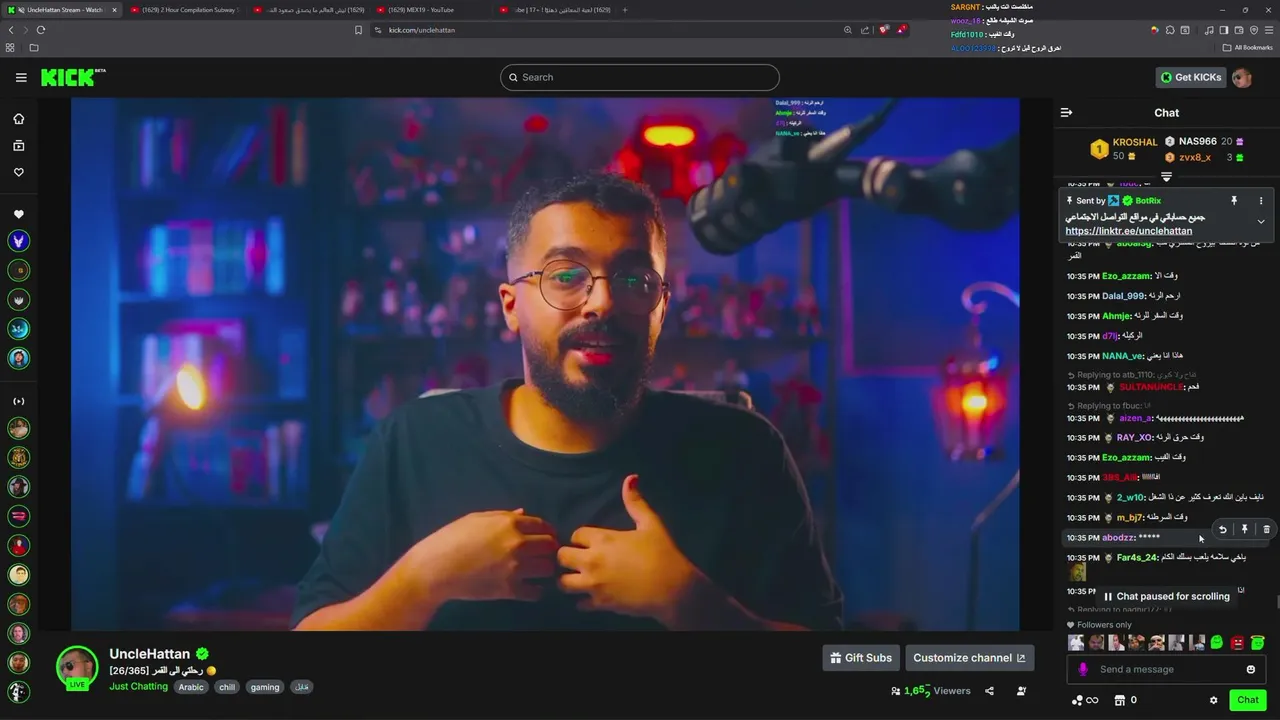Click the username Far4s_24 in chat

coord(1136,557)
